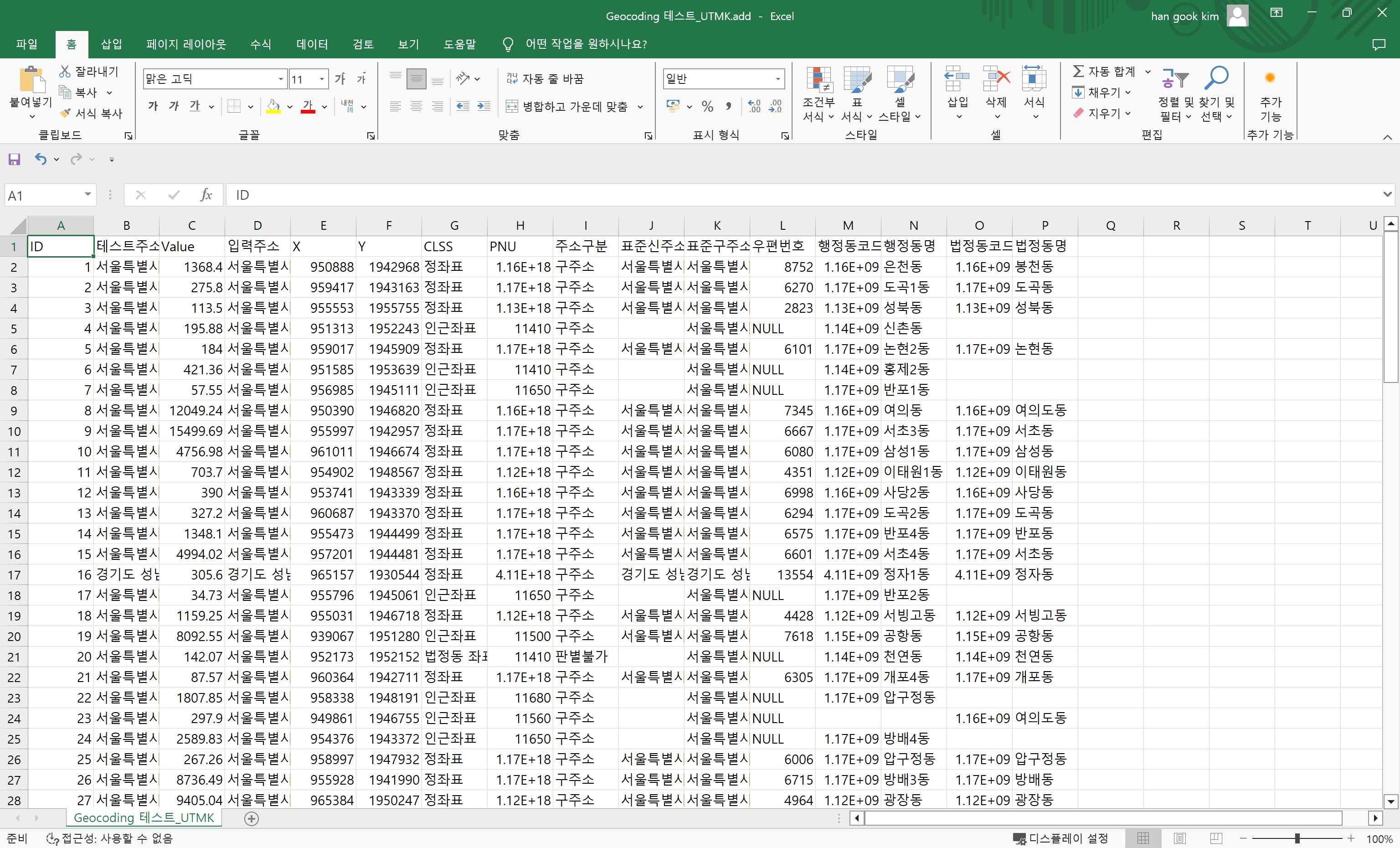The width and height of the screenshot is (1400, 848).
Task: Expand AutoSum (자동 합계) dropdown arrow
Action: coord(1147,72)
